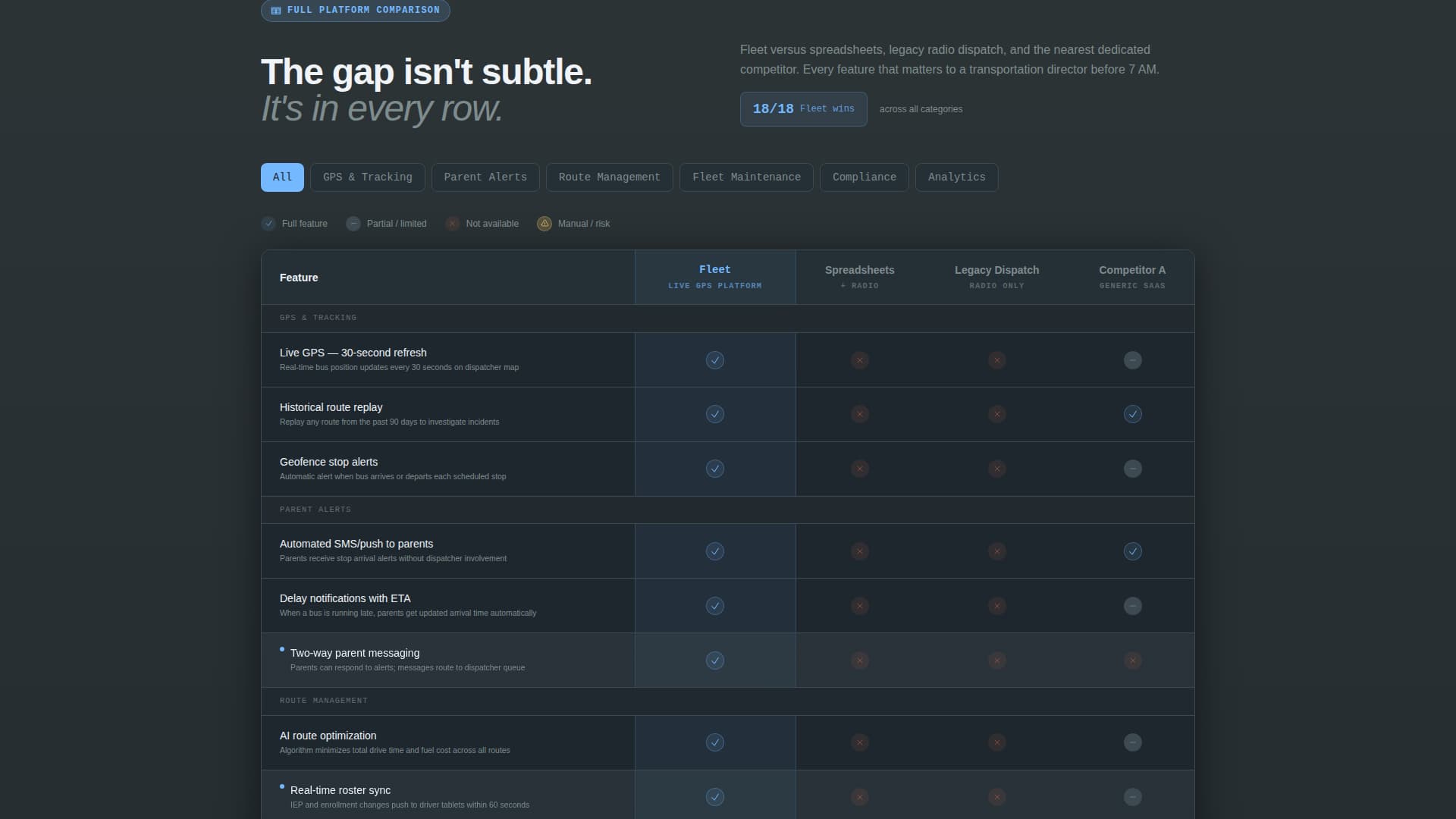Click Fleet checkmark for Automated SMS/push to parents

pyautogui.click(x=715, y=551)
